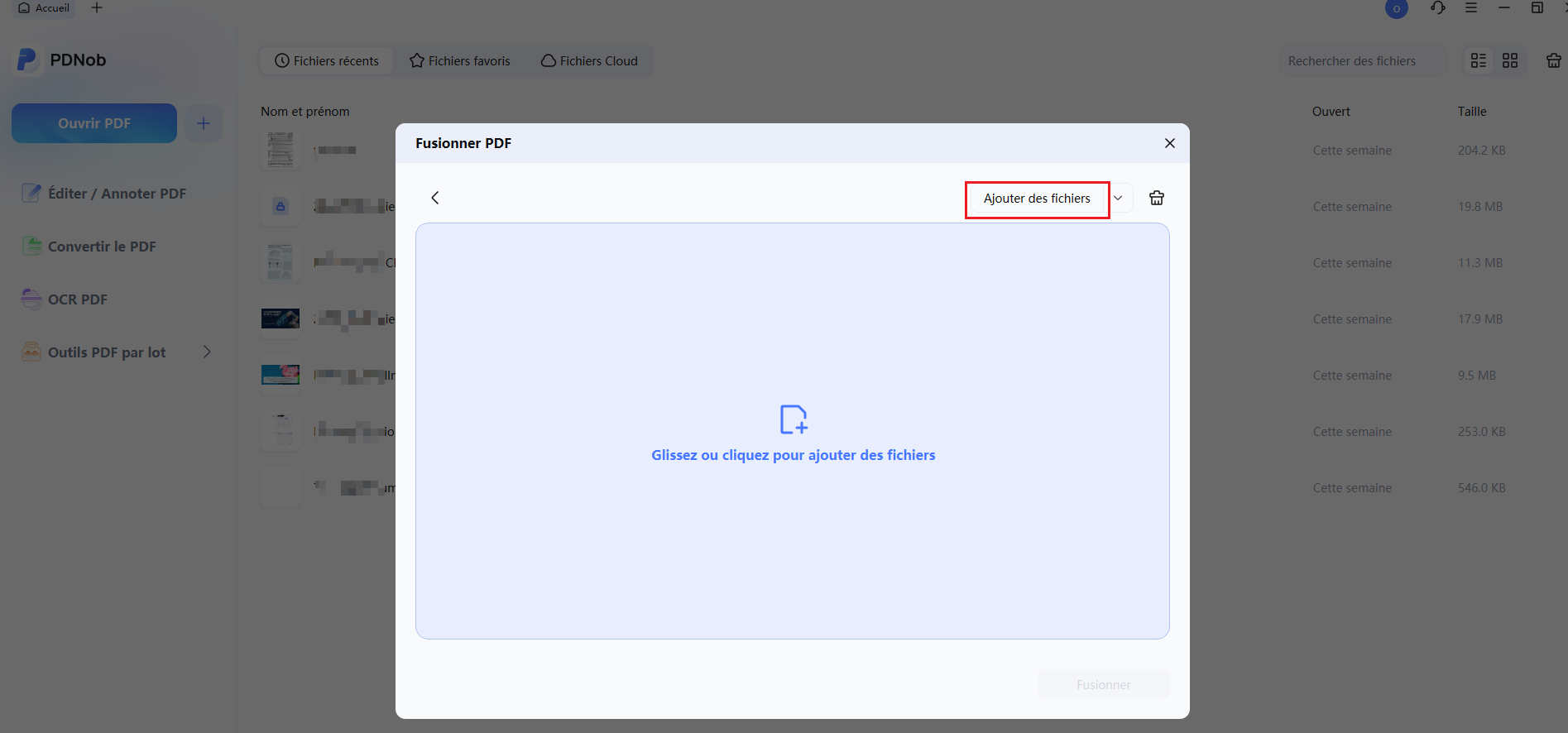
Task: Click the add-file icon in the drop area
Action: coord(794,419)
